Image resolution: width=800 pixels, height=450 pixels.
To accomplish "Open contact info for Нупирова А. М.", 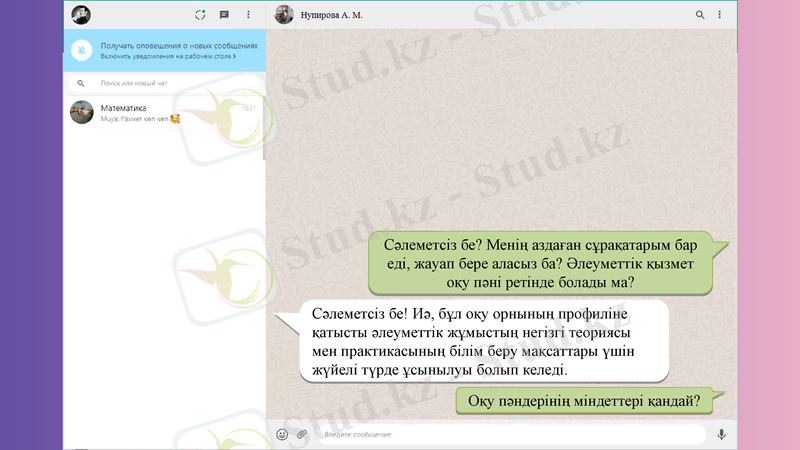I will (332, 15).
